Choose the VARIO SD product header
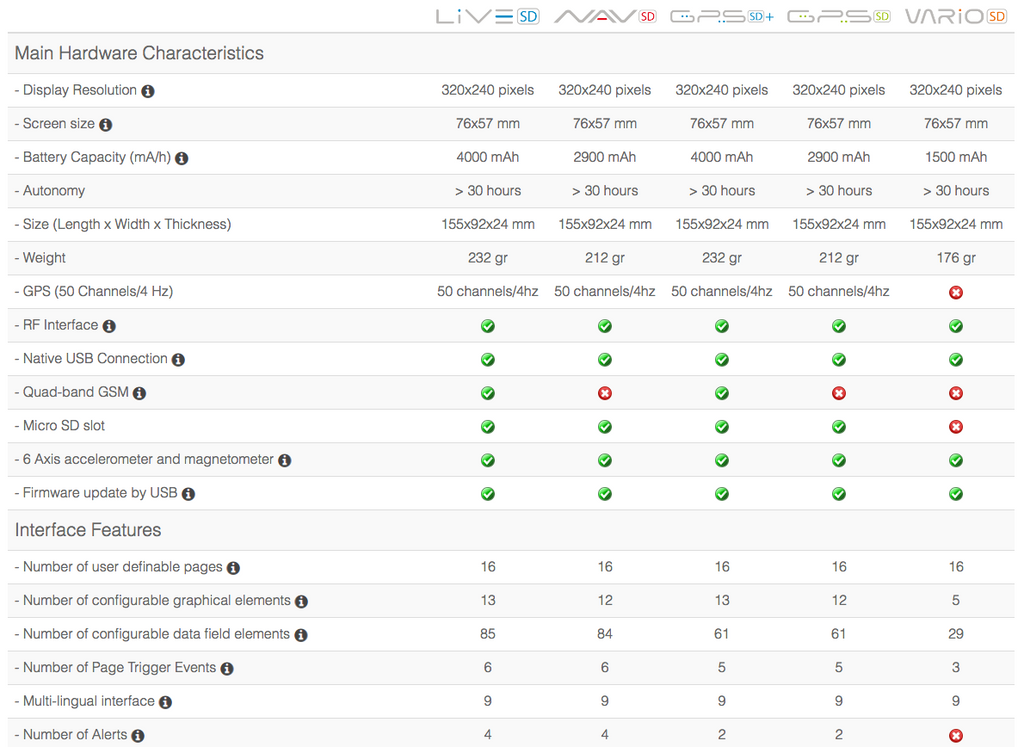 pos(955,16)
